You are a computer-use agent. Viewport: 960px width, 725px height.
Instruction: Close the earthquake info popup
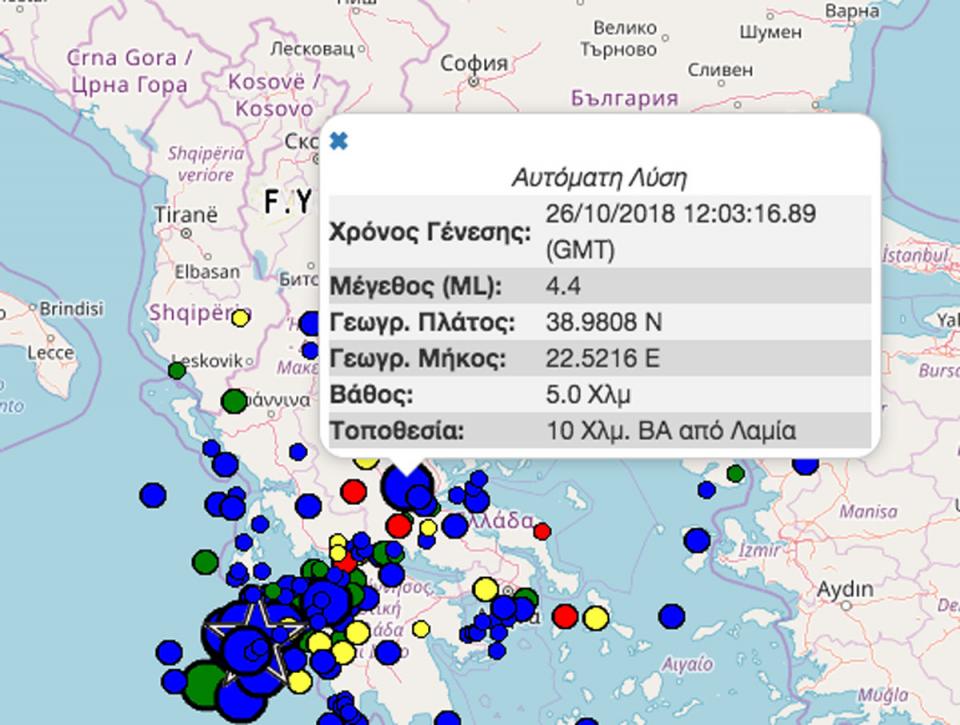tap(339, 141)
